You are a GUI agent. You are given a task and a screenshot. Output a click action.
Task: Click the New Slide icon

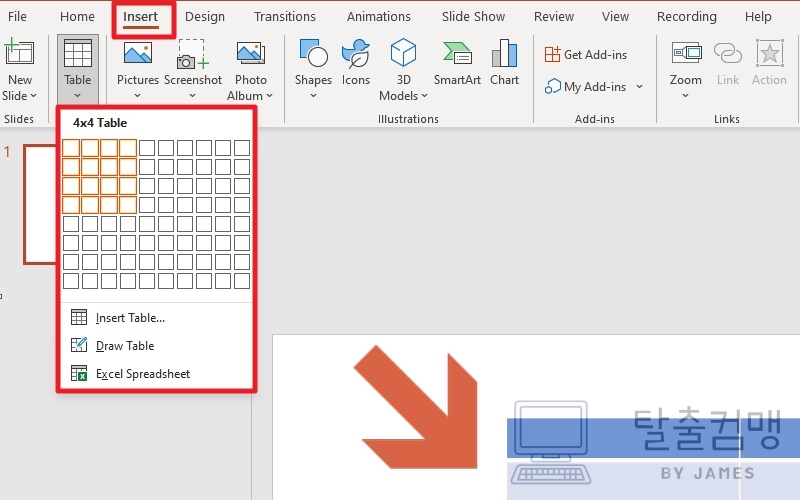(19, 53)
